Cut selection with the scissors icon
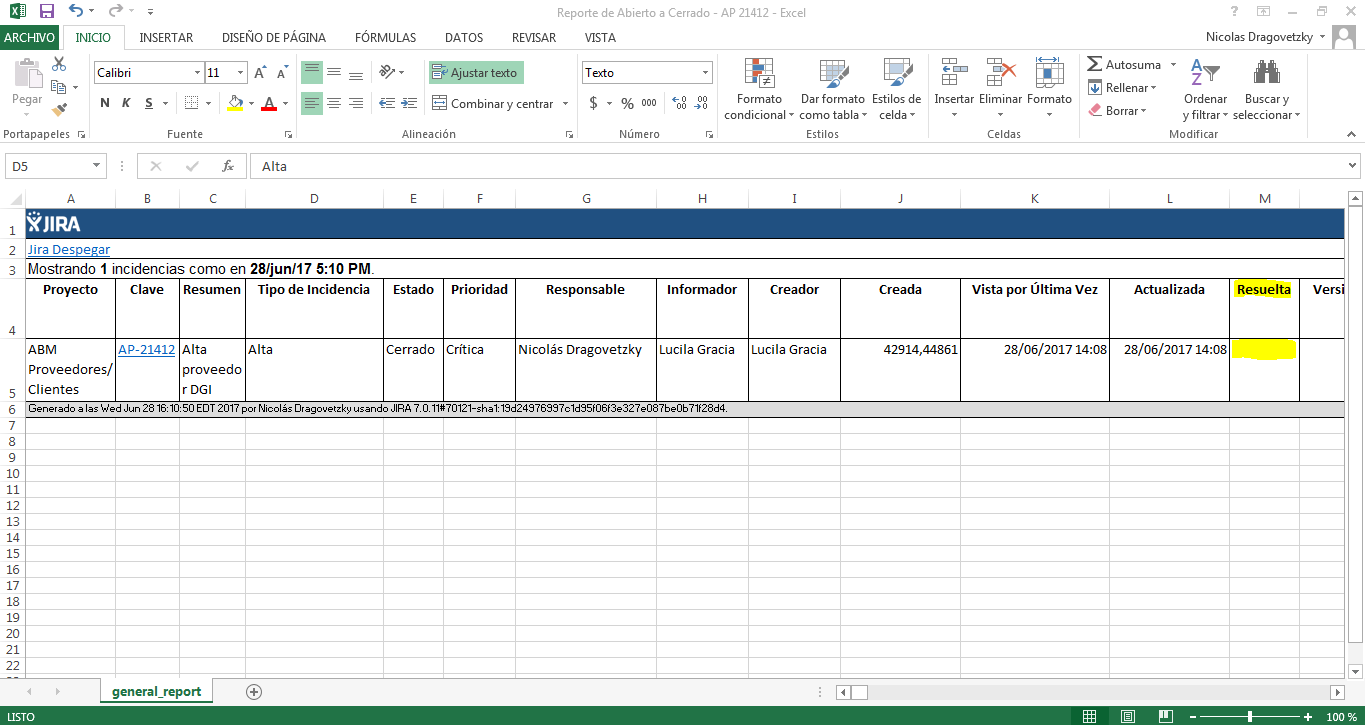Image resolution: width=1365 pixels, height=725 pixels. click(59, 64)
